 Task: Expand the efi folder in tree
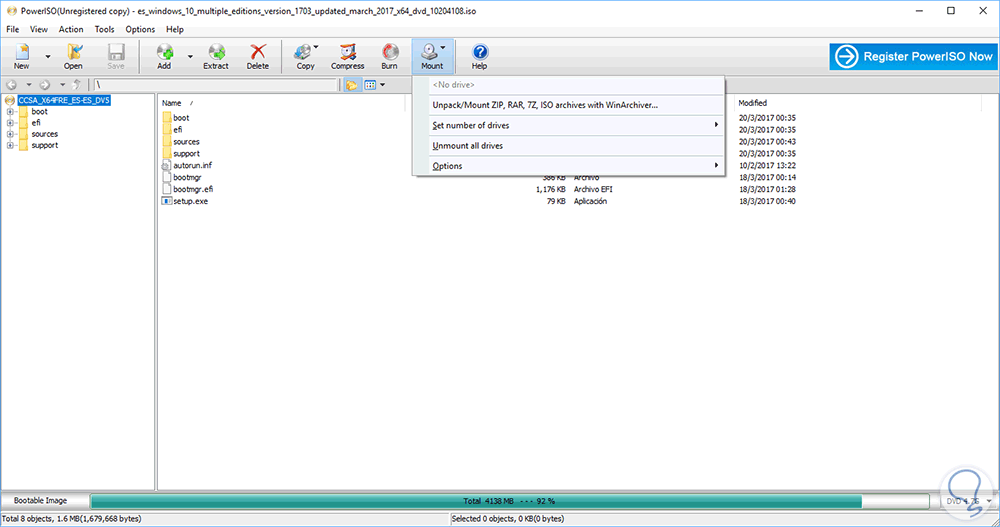[10, 123]
